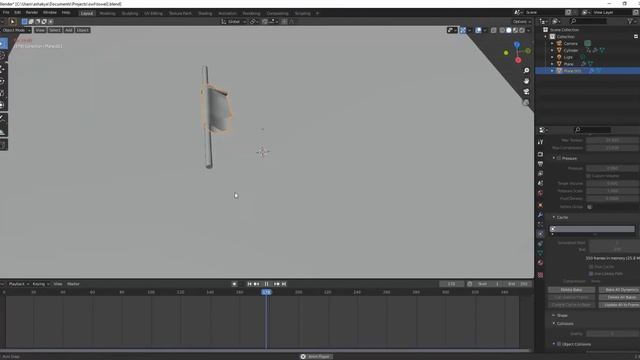Click the pan view hand icon
Screen dimensions: 640x360
(526, 81)
